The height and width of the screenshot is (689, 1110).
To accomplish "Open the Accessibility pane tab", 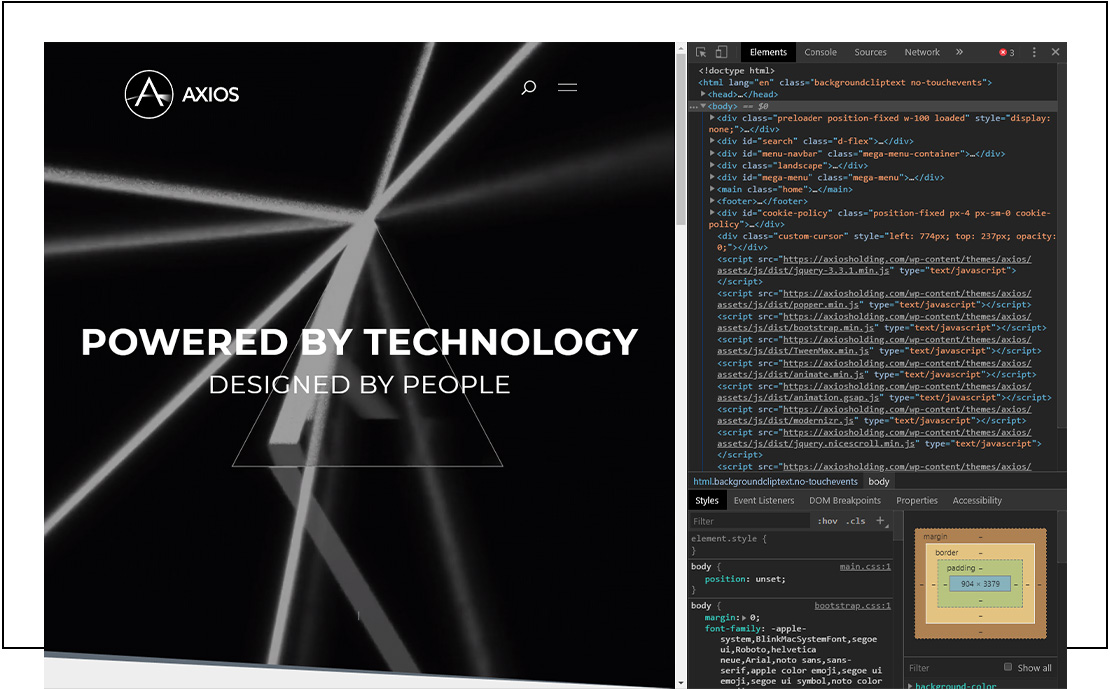I will coord(977,501).
